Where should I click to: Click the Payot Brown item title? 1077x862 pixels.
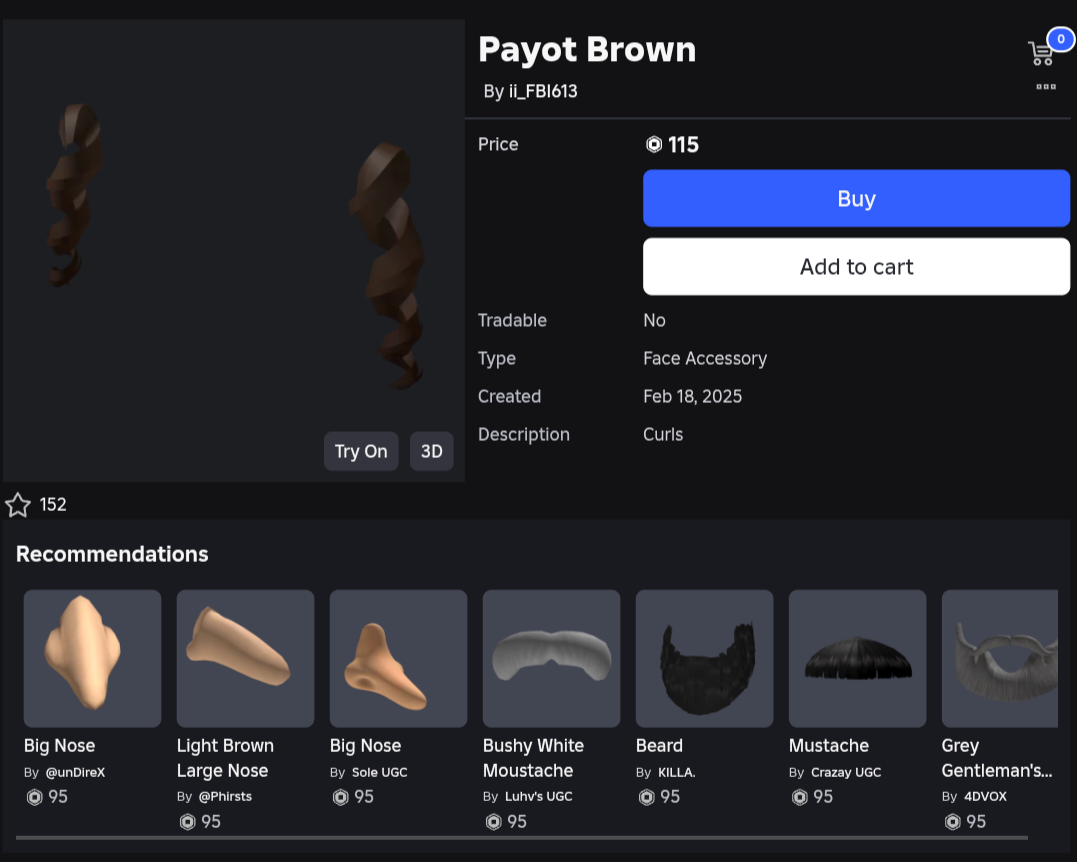pyautogui.click(x=587, y=49)
